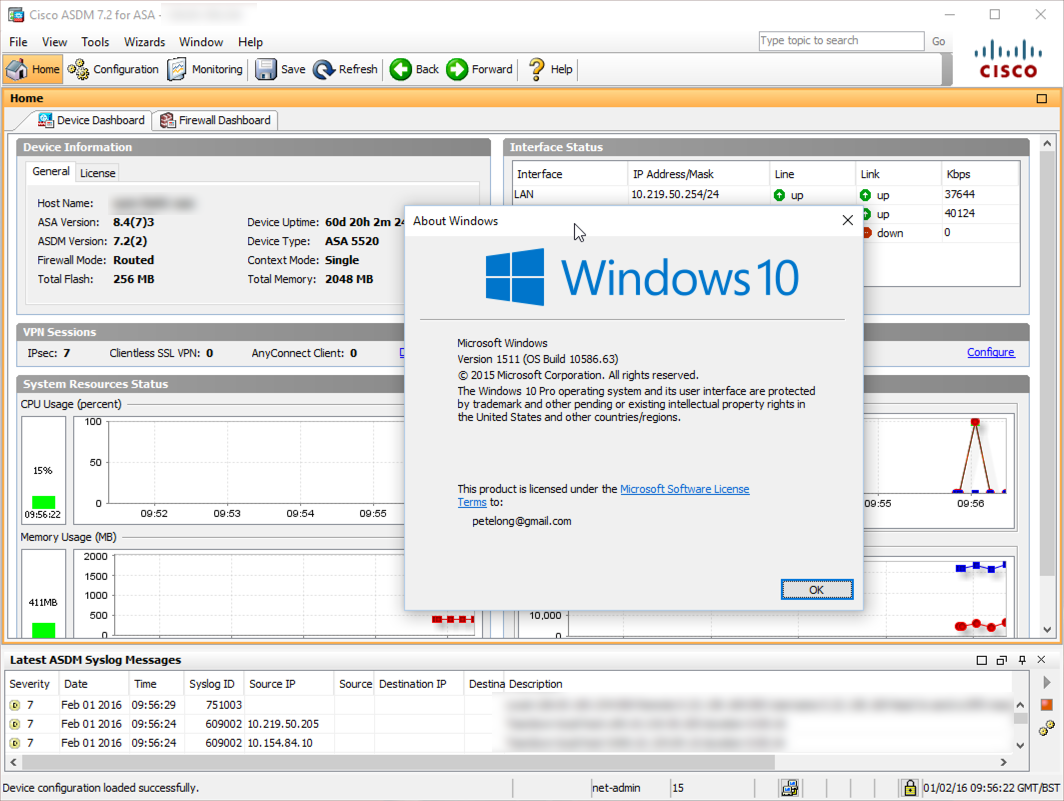
Task: Click the red stop syslog icon
Action: point(1046,705)
